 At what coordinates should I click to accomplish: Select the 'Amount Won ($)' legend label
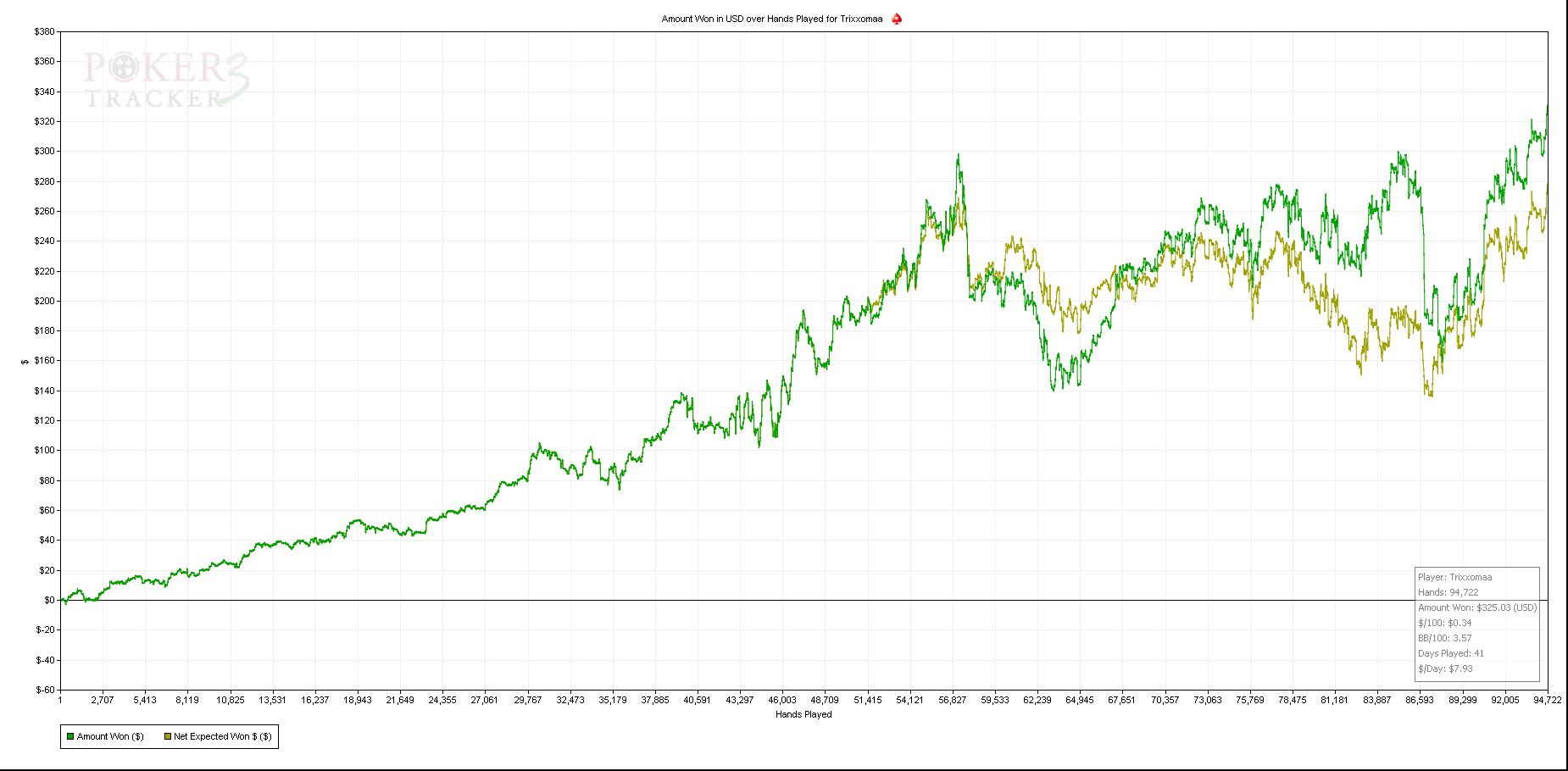pyautogui.click(x=110, y=737)
